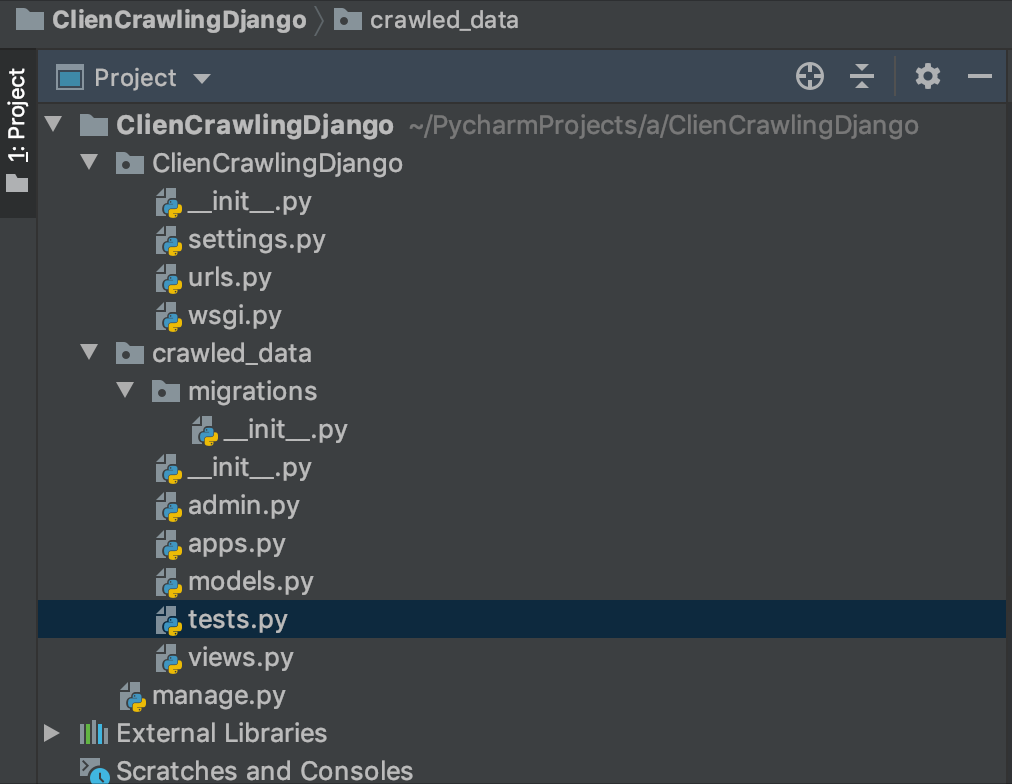
Task: Click the inner ClienCrawlingDjango package folder icon
Action: tap(130, 163)
